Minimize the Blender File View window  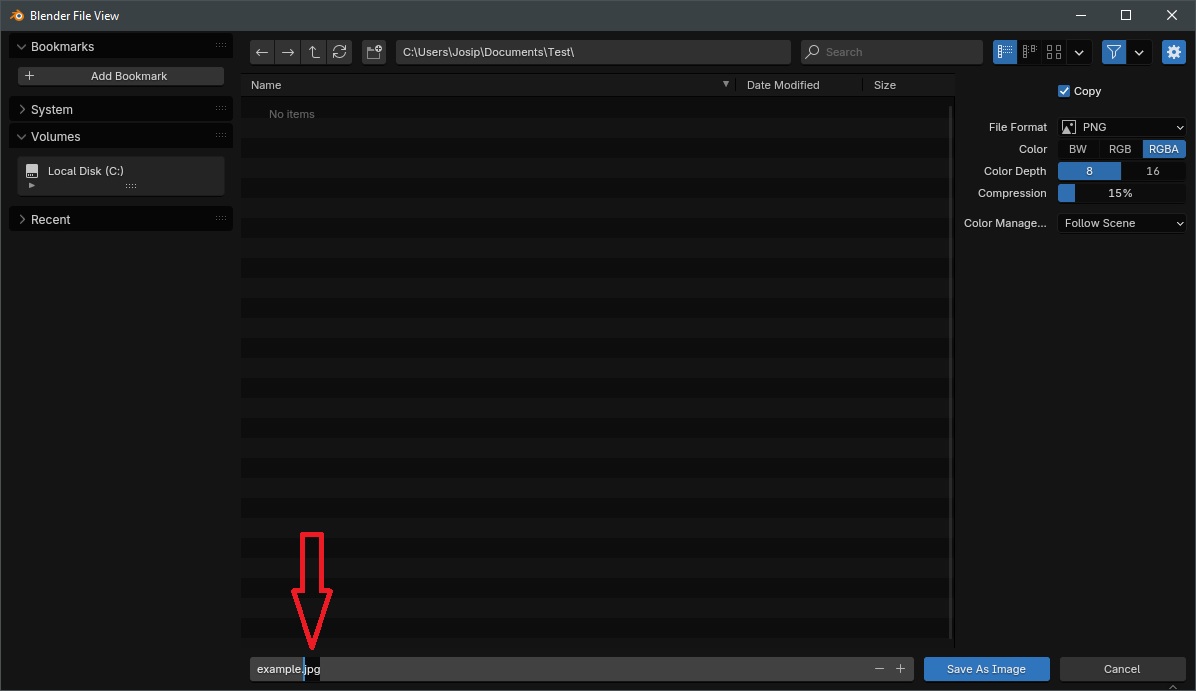1081,15
